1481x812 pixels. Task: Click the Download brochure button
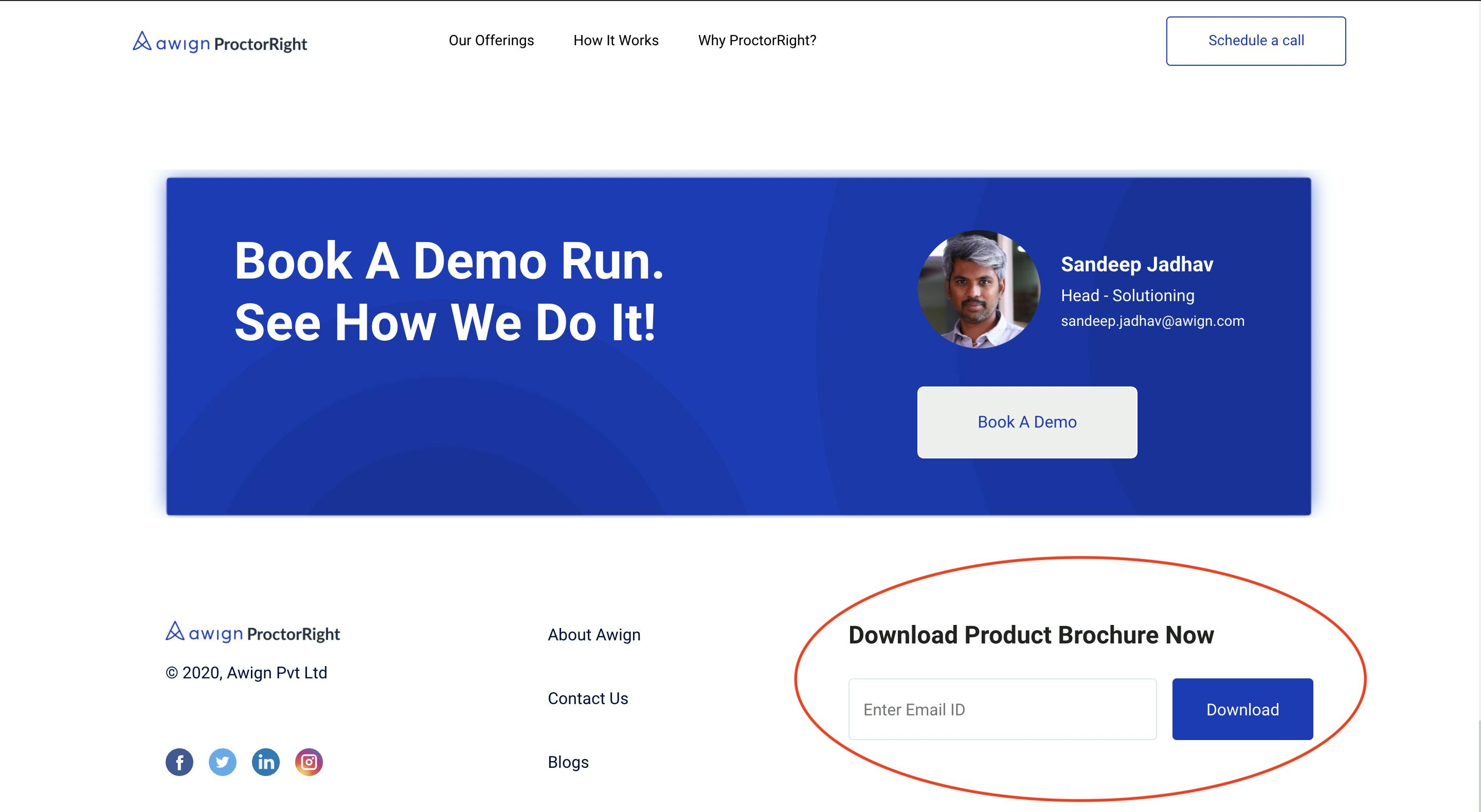tap(1242, 709)
